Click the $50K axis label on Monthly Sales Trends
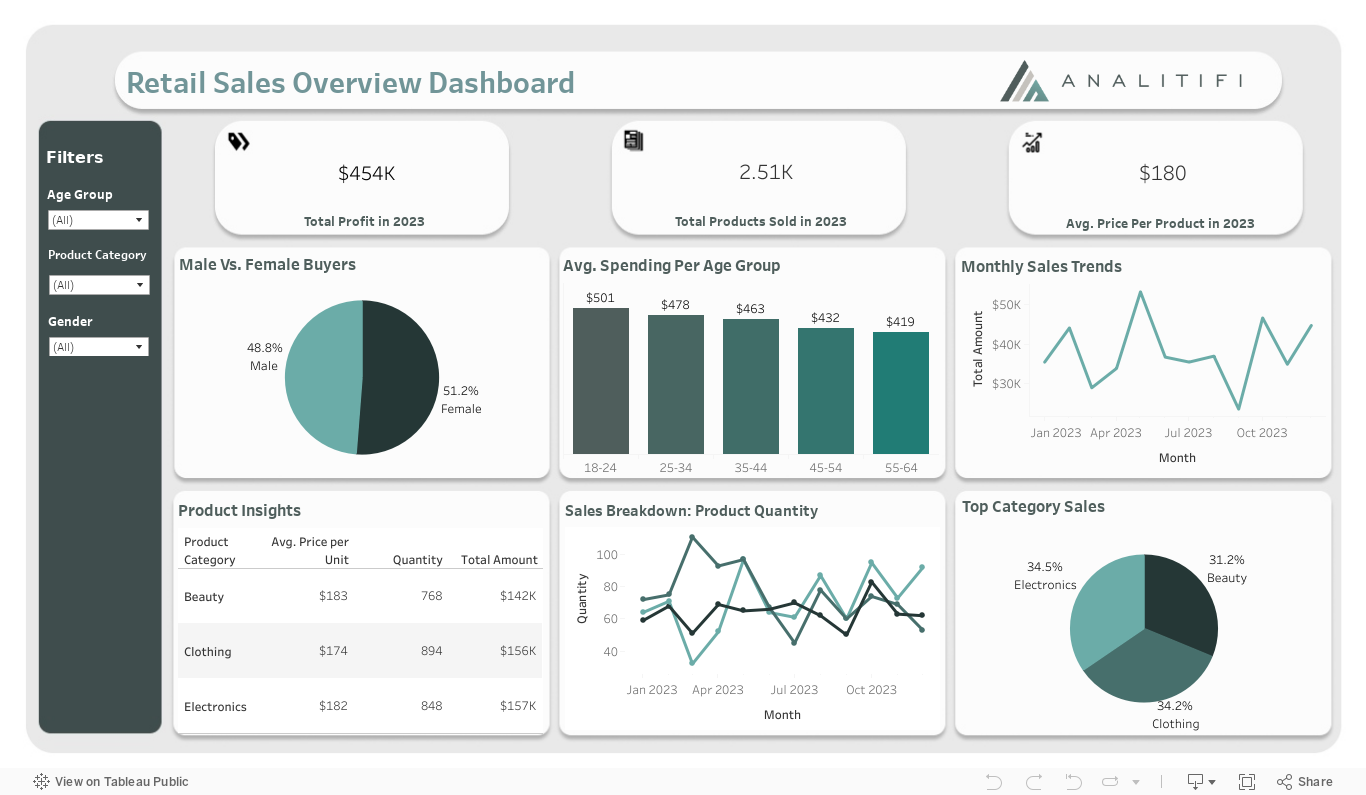Screen dimensions: 1366x795 pyautogui.click(x=1006, y=305)
